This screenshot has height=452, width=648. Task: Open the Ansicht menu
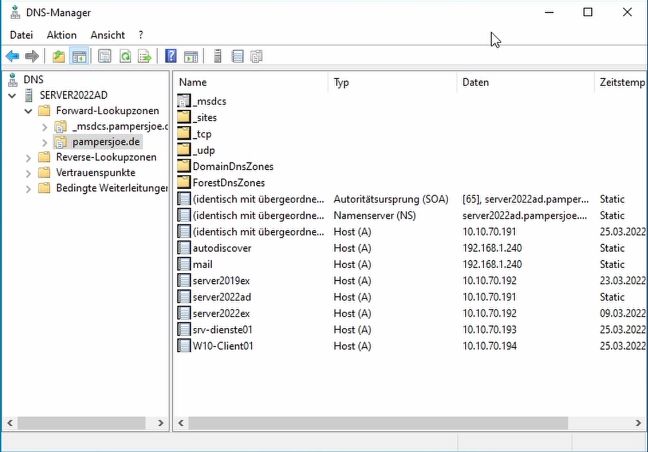pyautogui.click(x=107, y=35)
